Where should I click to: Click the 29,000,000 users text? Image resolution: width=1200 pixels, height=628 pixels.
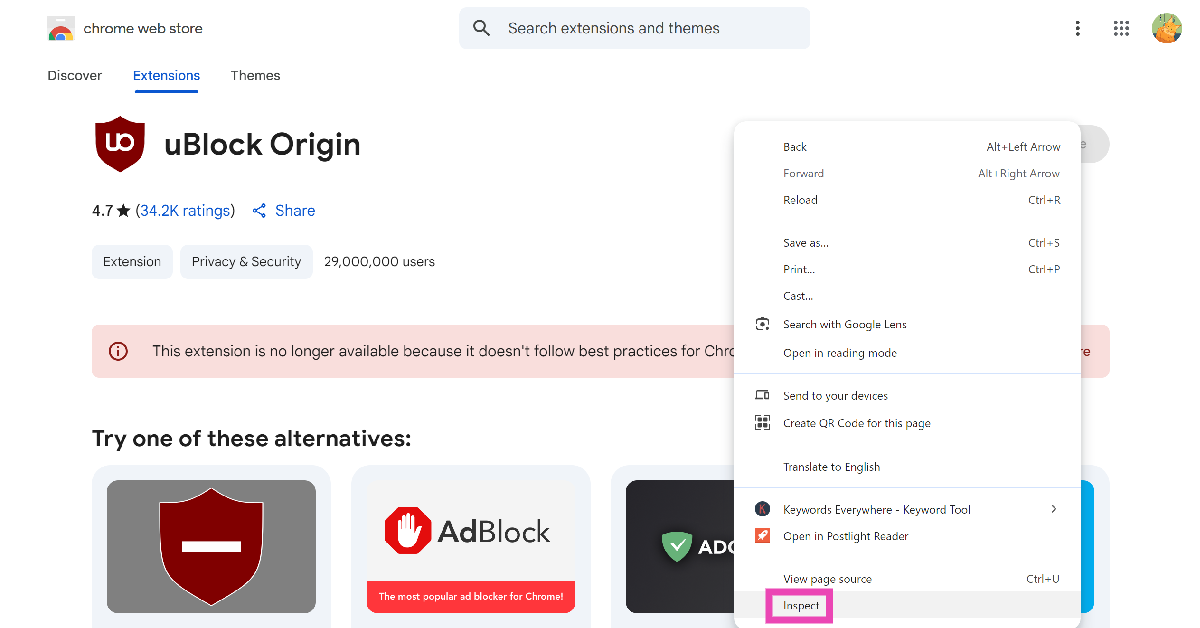point(379,262)
